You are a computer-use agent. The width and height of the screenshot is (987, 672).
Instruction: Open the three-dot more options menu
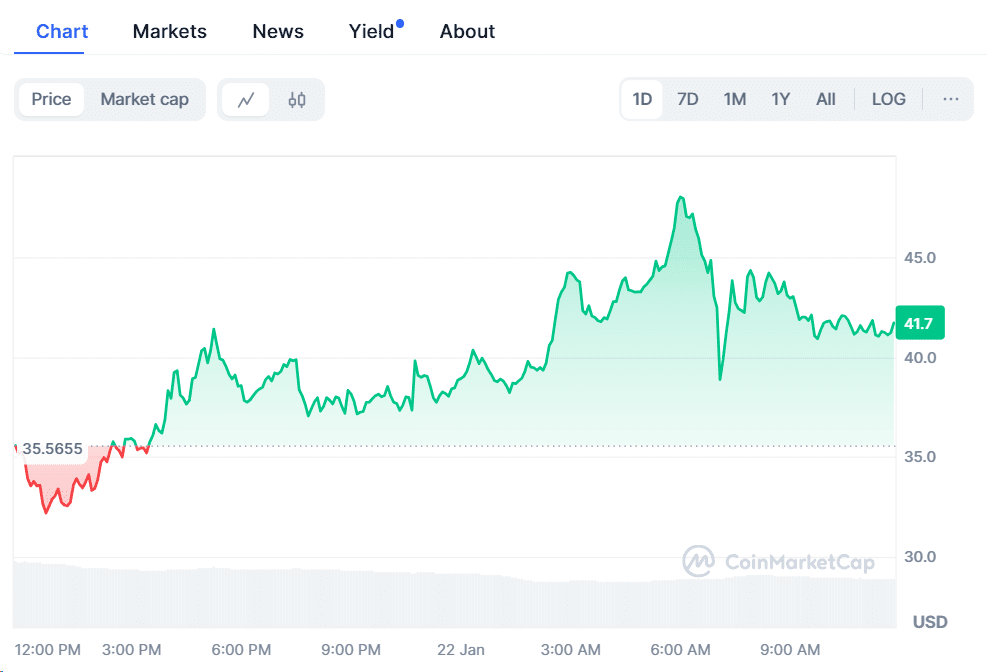[x=950, y=99]
